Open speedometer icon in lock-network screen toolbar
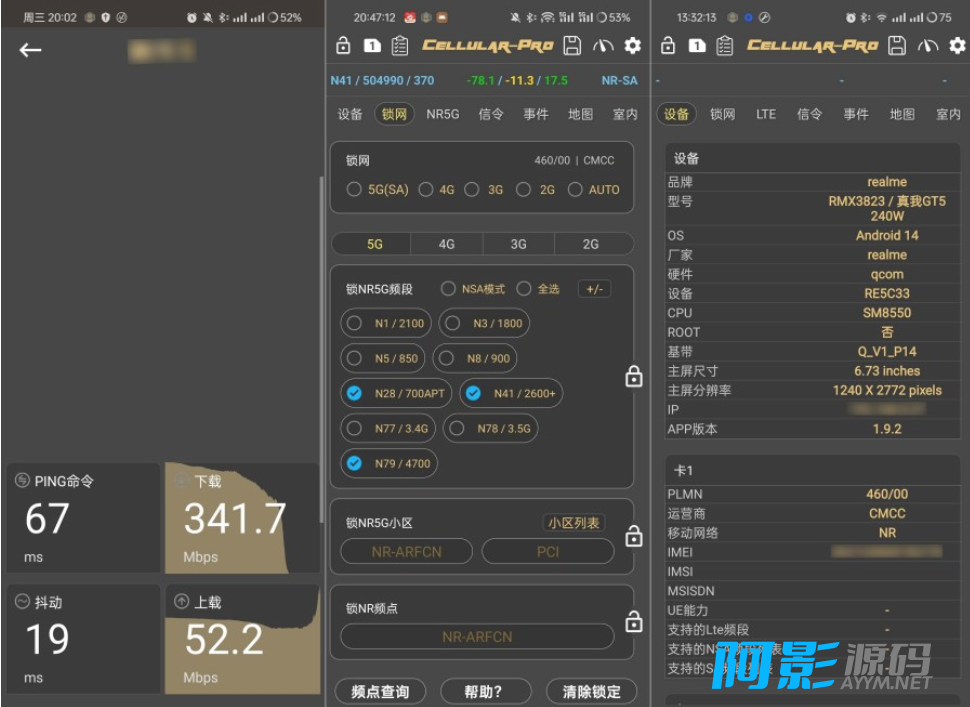The height and width of the screenshot is (707, 970). coord(603,45)
